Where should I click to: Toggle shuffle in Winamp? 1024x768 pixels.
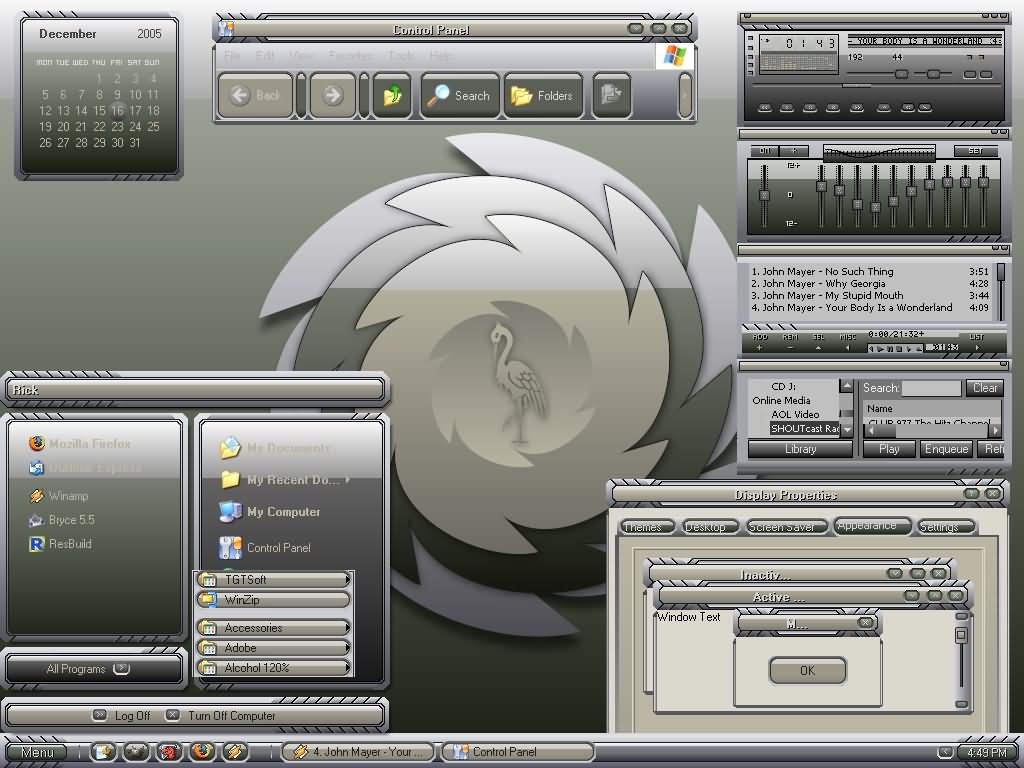coord(908,107)
